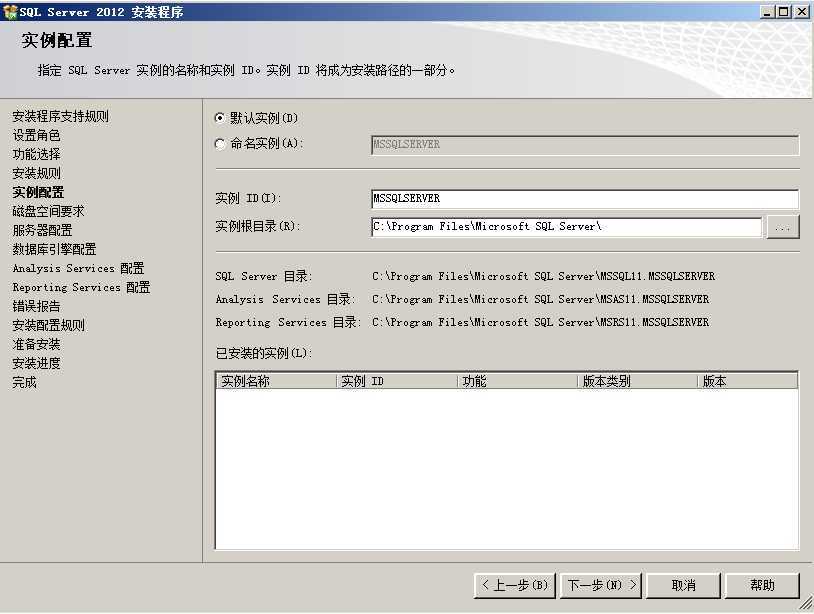Click the 完成 step in sidebar
This screenshot has height=614, width=814.
click(24, 383)
